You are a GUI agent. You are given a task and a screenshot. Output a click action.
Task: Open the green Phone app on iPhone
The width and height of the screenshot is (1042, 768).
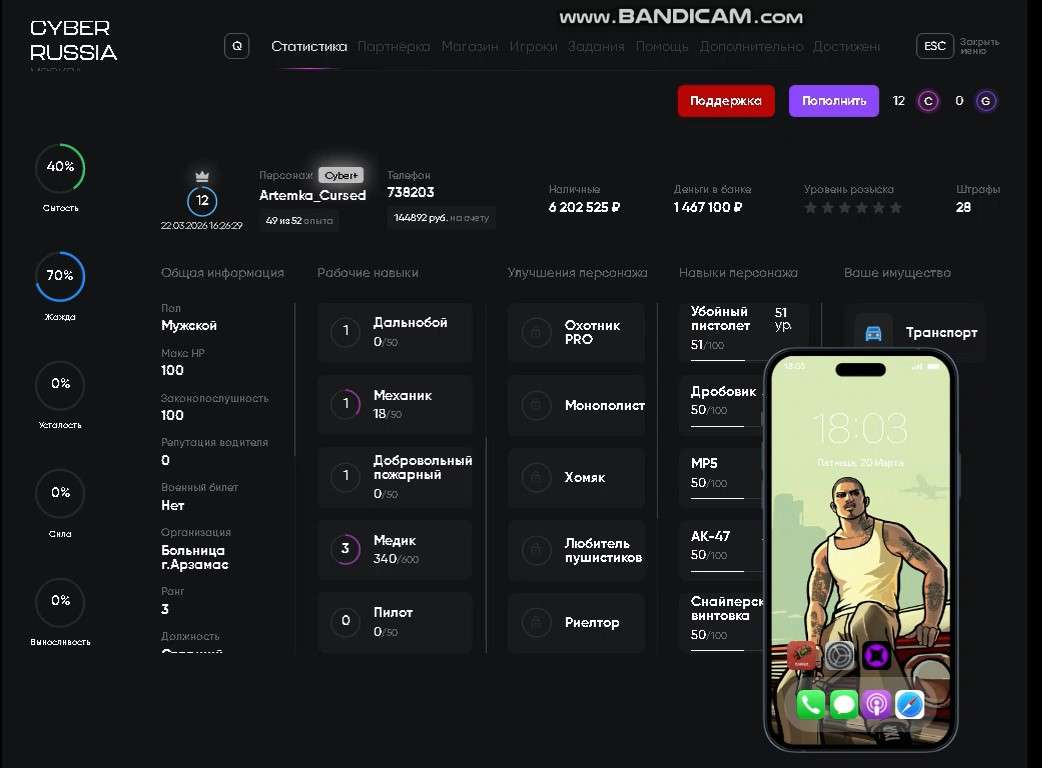[810, 705]
